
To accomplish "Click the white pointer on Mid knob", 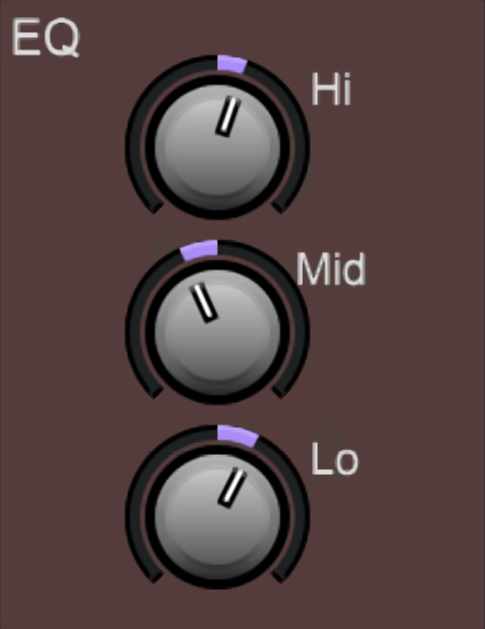I will click(204, 302).
